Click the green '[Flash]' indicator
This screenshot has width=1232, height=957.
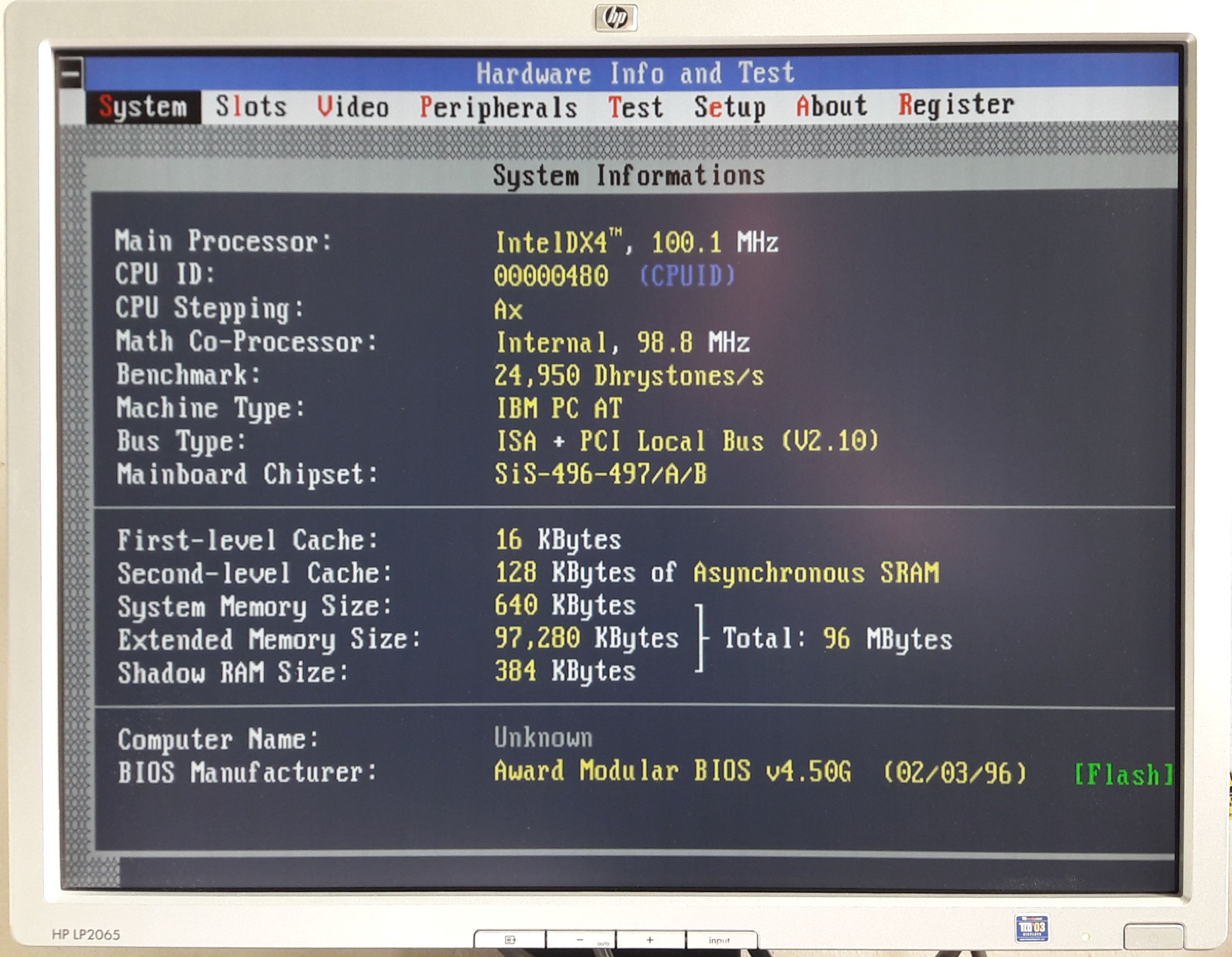pyautogui.click(x=1124, y=774)
